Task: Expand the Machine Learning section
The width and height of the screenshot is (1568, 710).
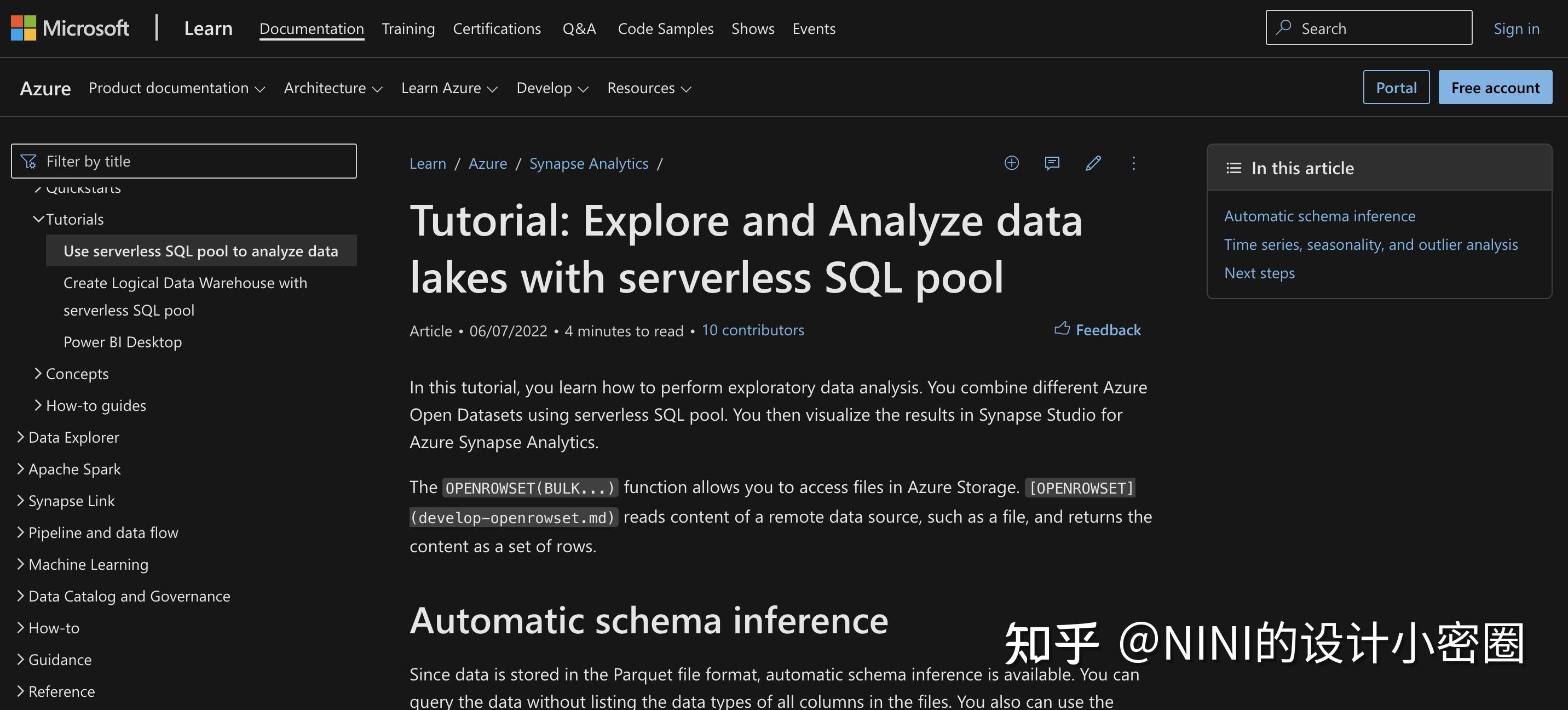Action: 21,564
